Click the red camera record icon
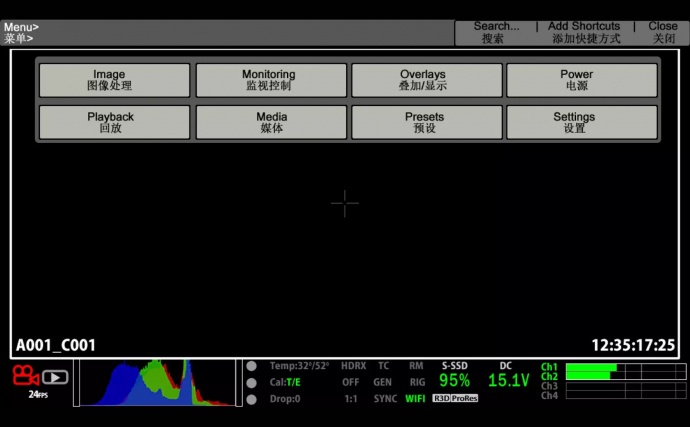 coord(23,376)
